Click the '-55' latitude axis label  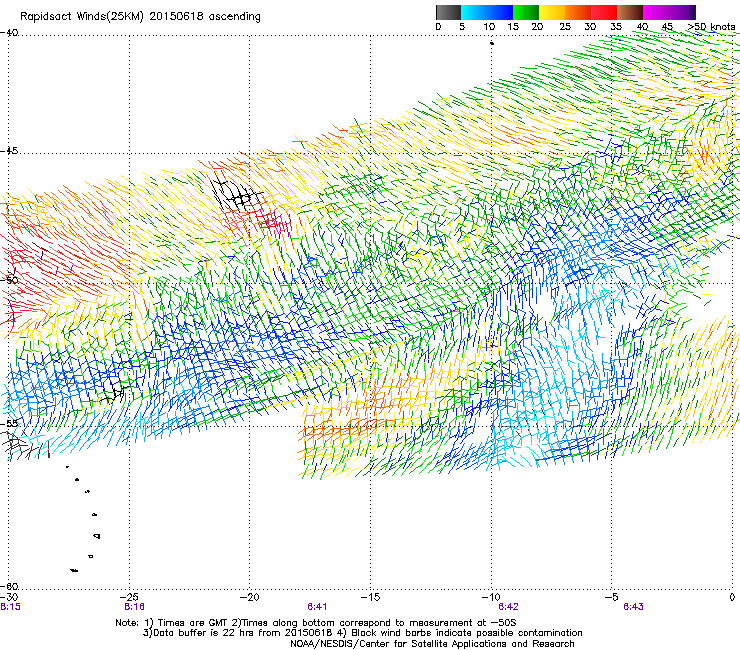(9, 423)
